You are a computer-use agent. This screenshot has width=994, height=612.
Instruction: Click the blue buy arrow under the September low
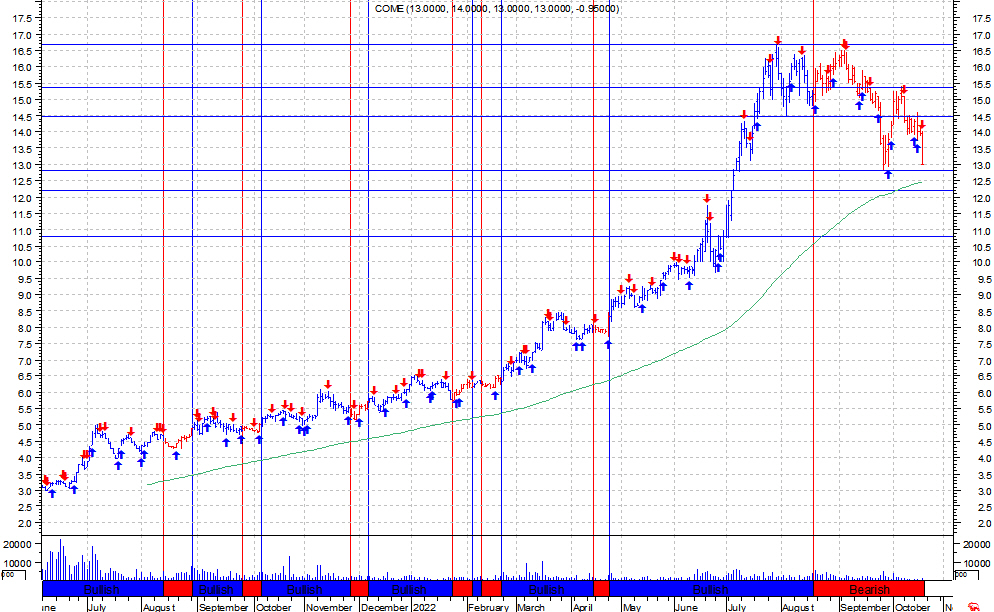point(887,175)
